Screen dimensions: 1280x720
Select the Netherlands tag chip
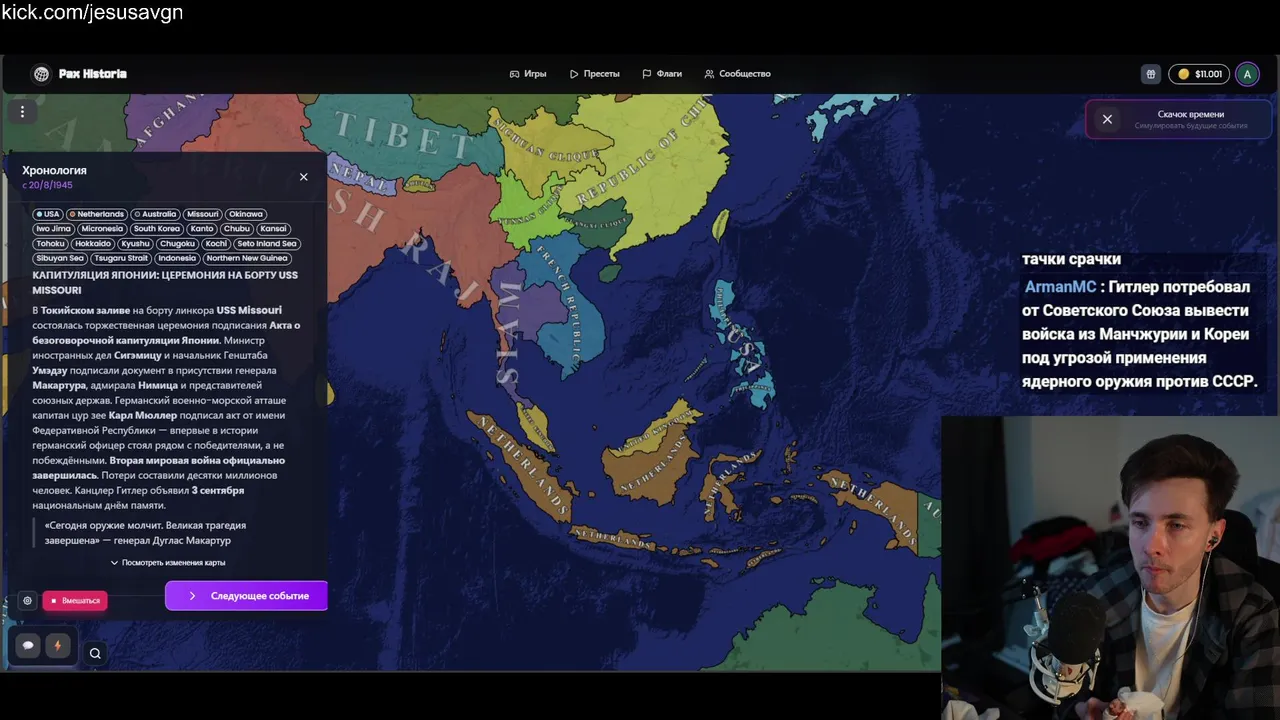tap(97, 214)
